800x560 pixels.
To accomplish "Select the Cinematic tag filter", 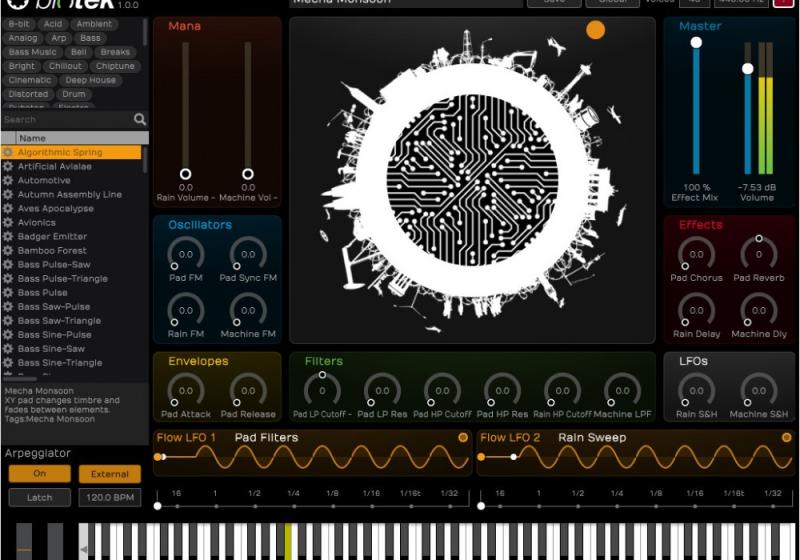I will (x=30, y=80).
